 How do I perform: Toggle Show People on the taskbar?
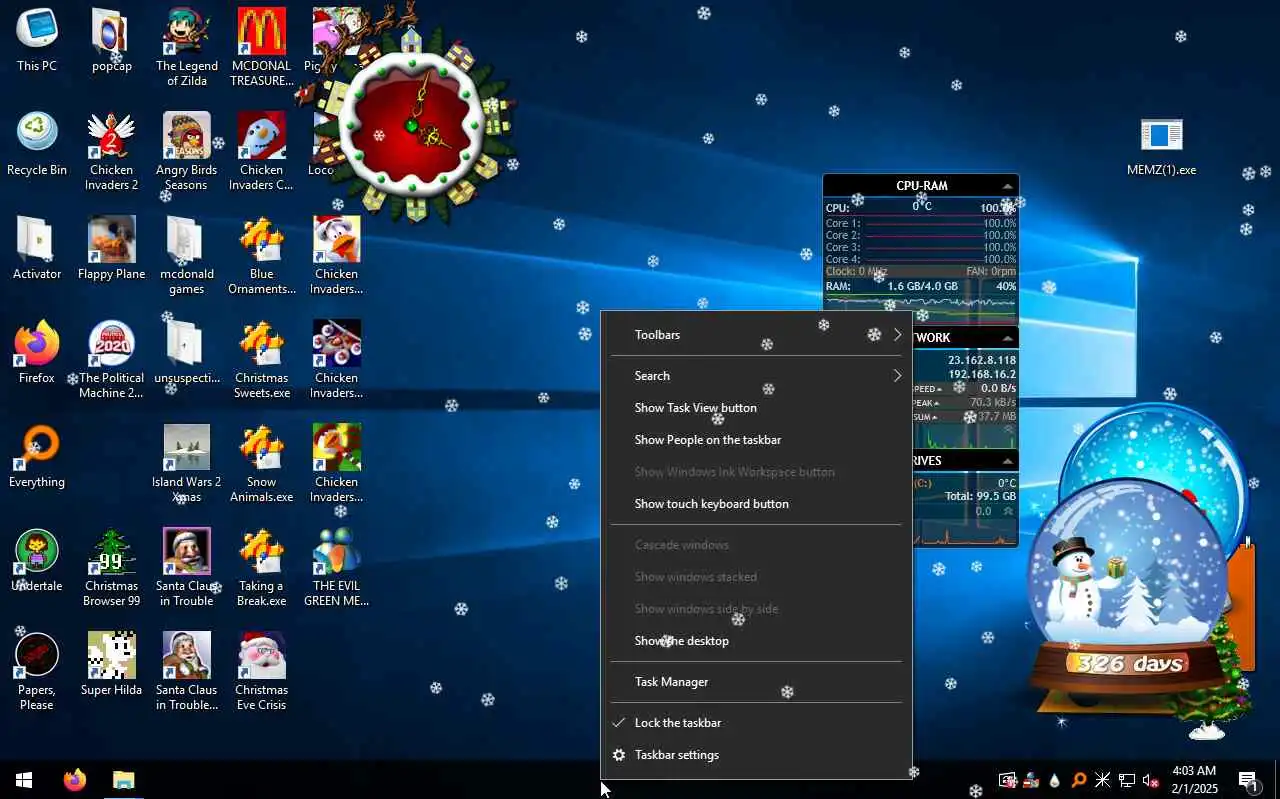point(756,440)
